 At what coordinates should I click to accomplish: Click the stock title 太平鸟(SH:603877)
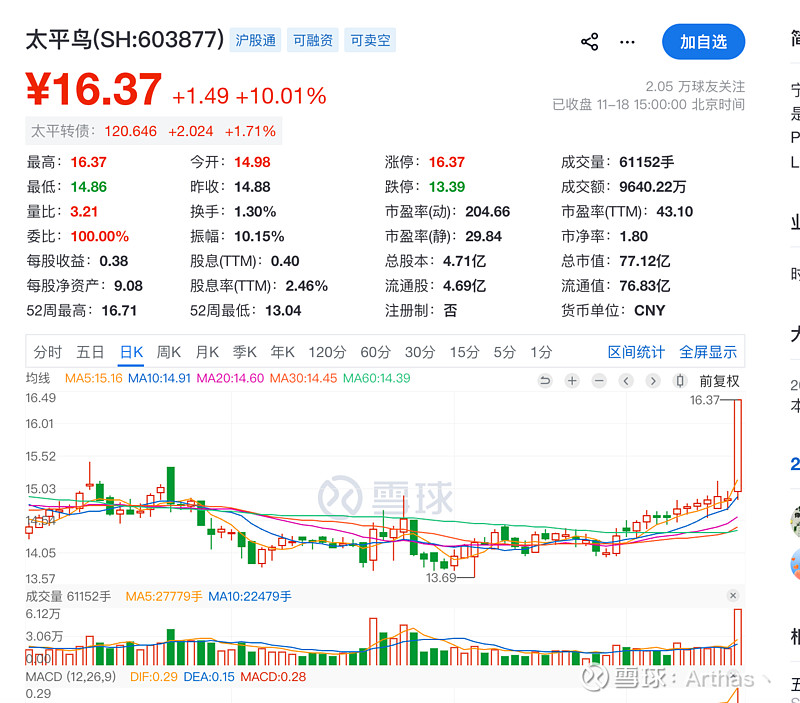point(125,40)
